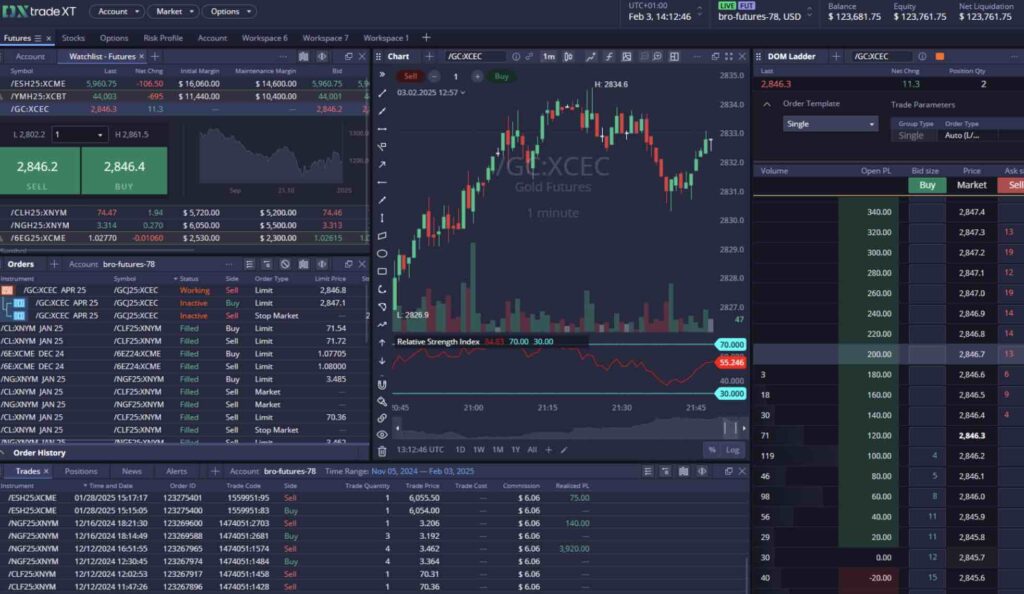This screenshot has width=1024, height=594.
Task: Click the 2,846.2 SELL button
Action: 39,171
